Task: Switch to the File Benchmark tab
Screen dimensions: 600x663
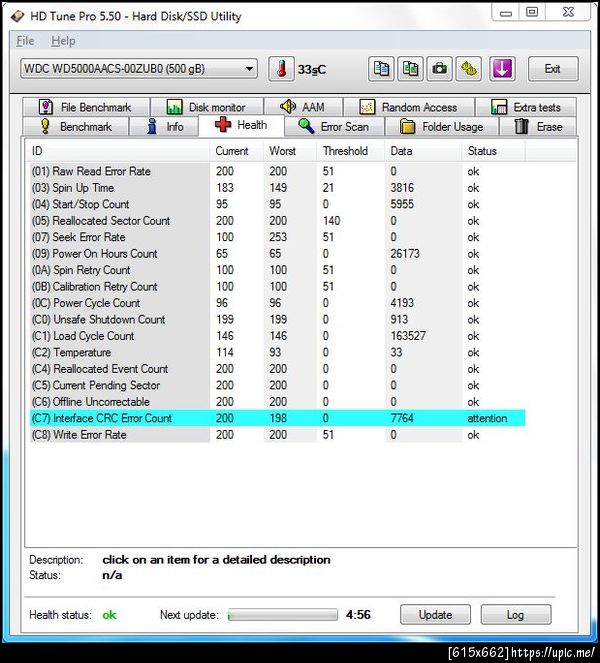Action: 86,107
